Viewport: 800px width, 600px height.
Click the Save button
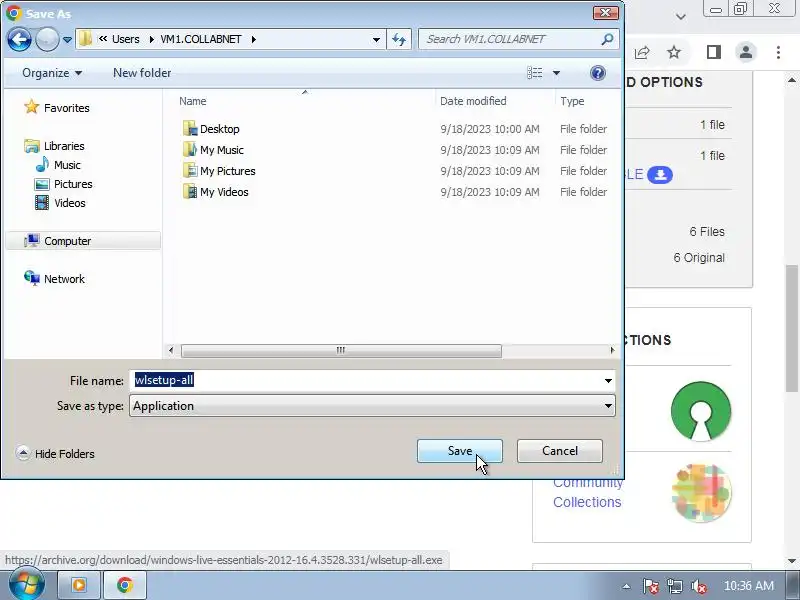click(460, 451)
